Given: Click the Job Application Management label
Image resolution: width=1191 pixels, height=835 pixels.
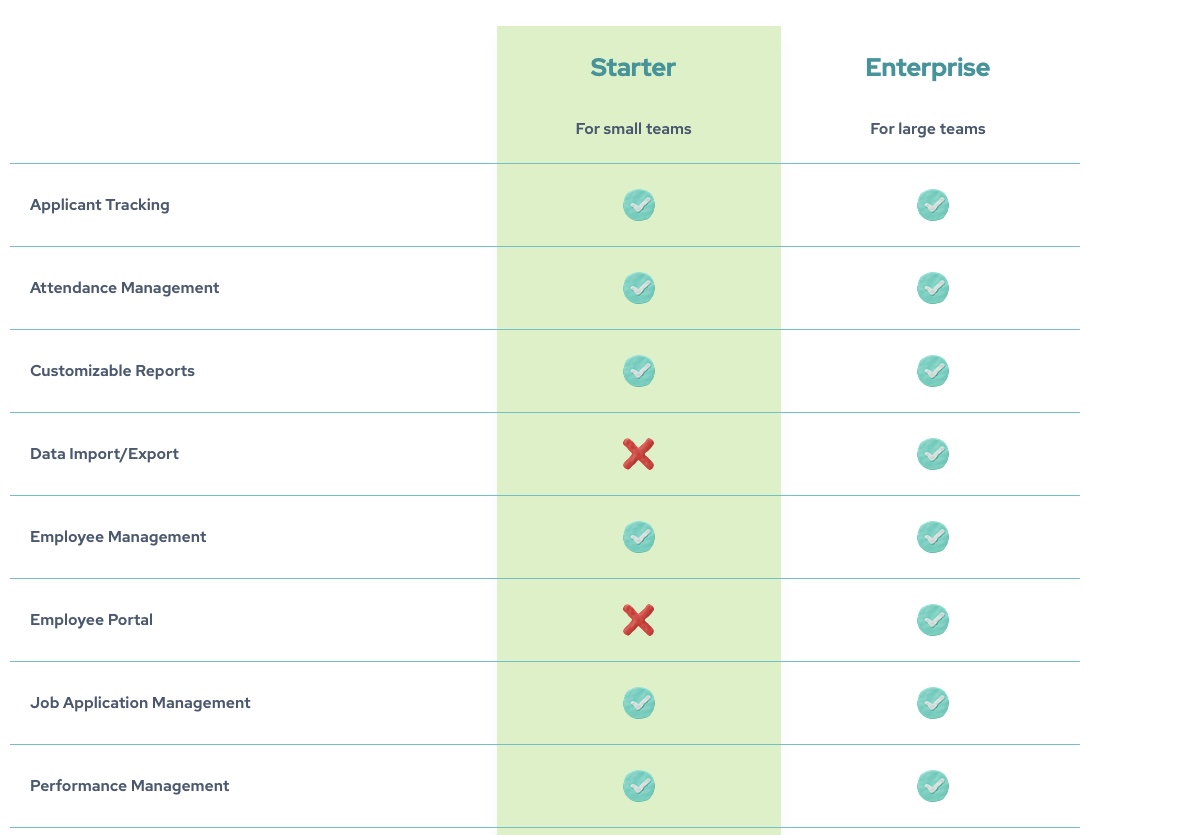Looking at the screenshot, I should [140, 703].
